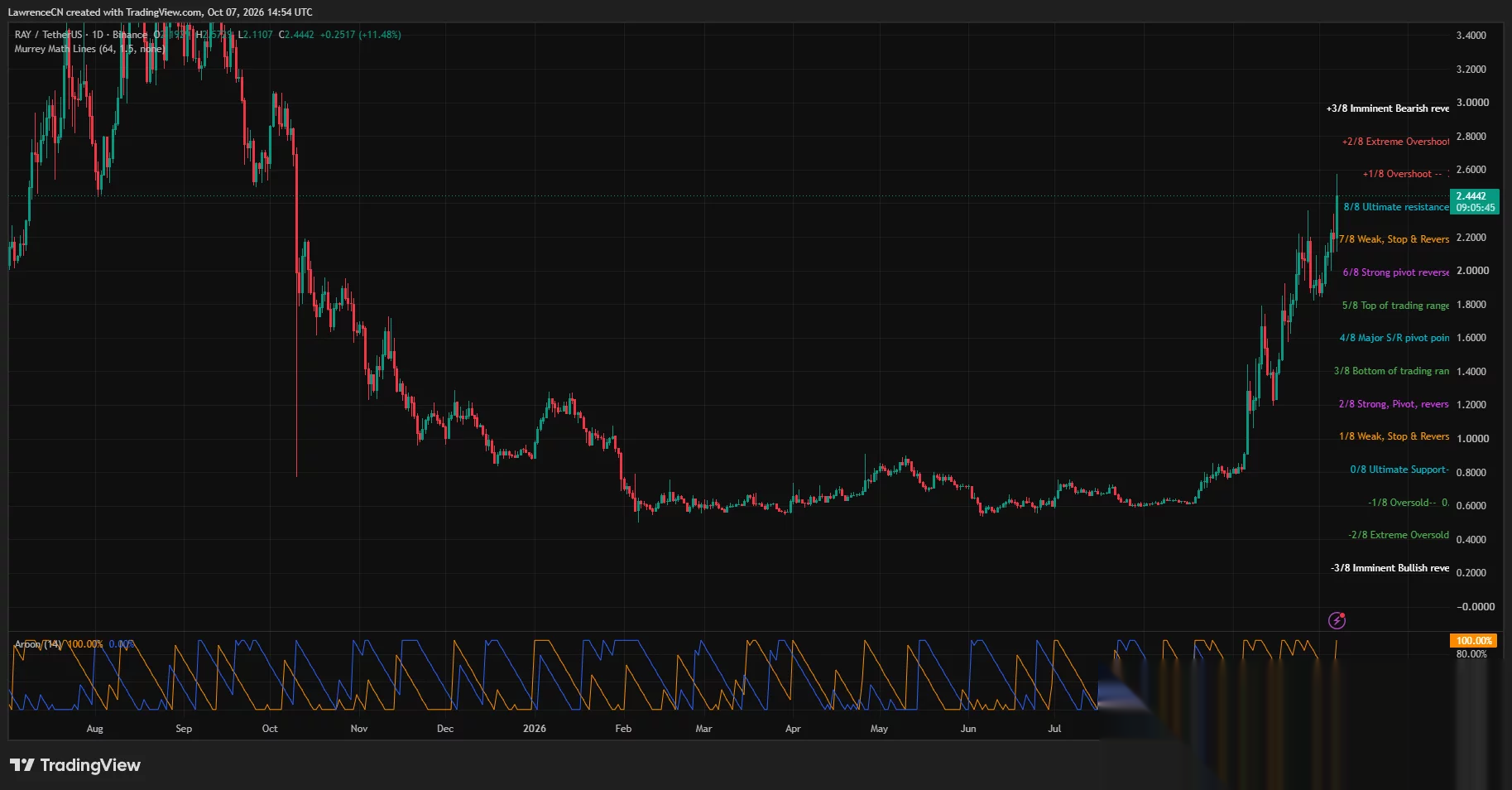
Task: Click the '1/8 Weak, Stop & Revers' label
Action: pyautogui.click(x=1394, y=436)
